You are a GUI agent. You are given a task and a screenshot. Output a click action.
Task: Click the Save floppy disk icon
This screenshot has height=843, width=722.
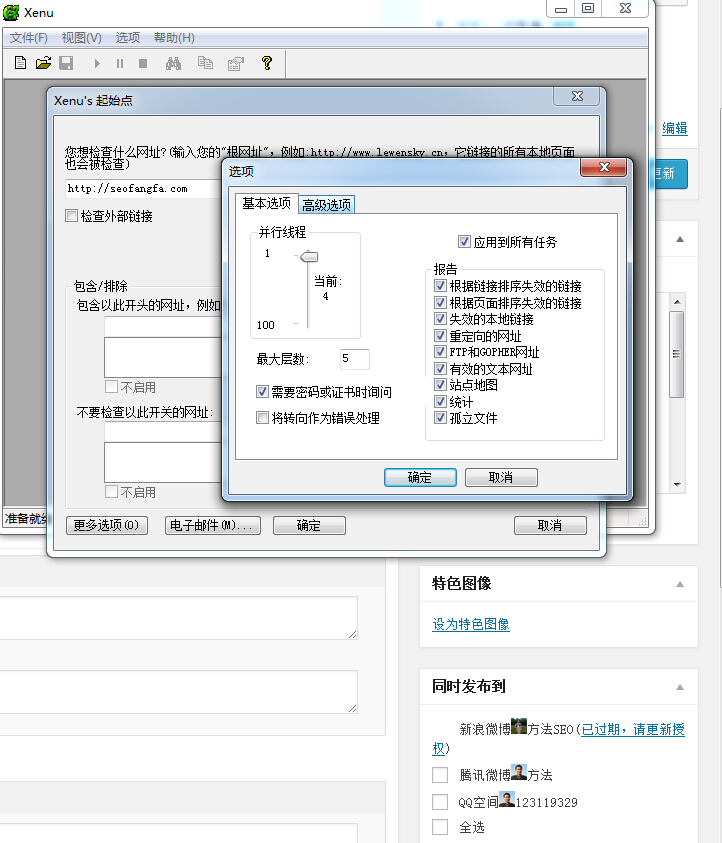[66, 63]
